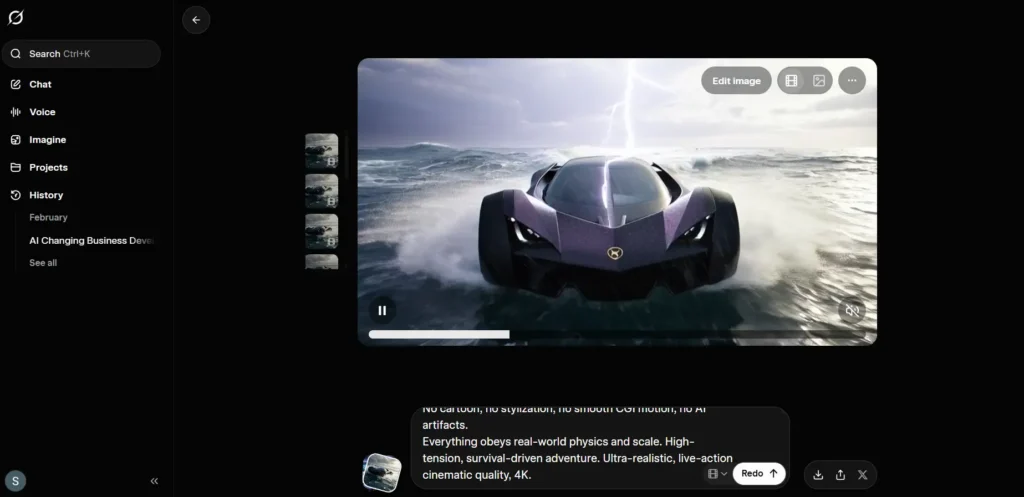
Task: Collapse the sidebar with double chevron
Action: pyautogui.click(x=154, y=481)
